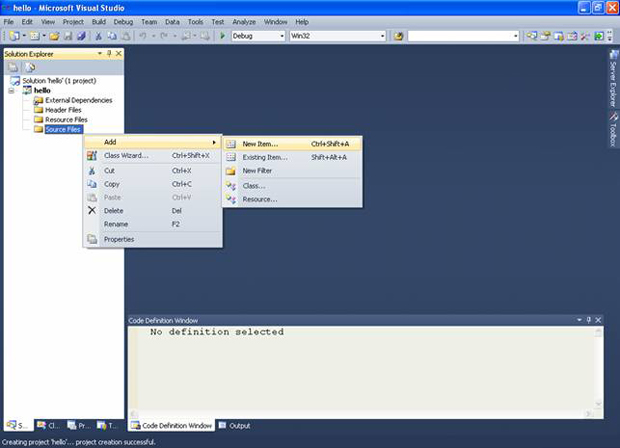Viewport: 620px width, 448px height.
Task: Click the Find in Files toolbar icon
Action: pyautogui.click(x=398, y=36)
